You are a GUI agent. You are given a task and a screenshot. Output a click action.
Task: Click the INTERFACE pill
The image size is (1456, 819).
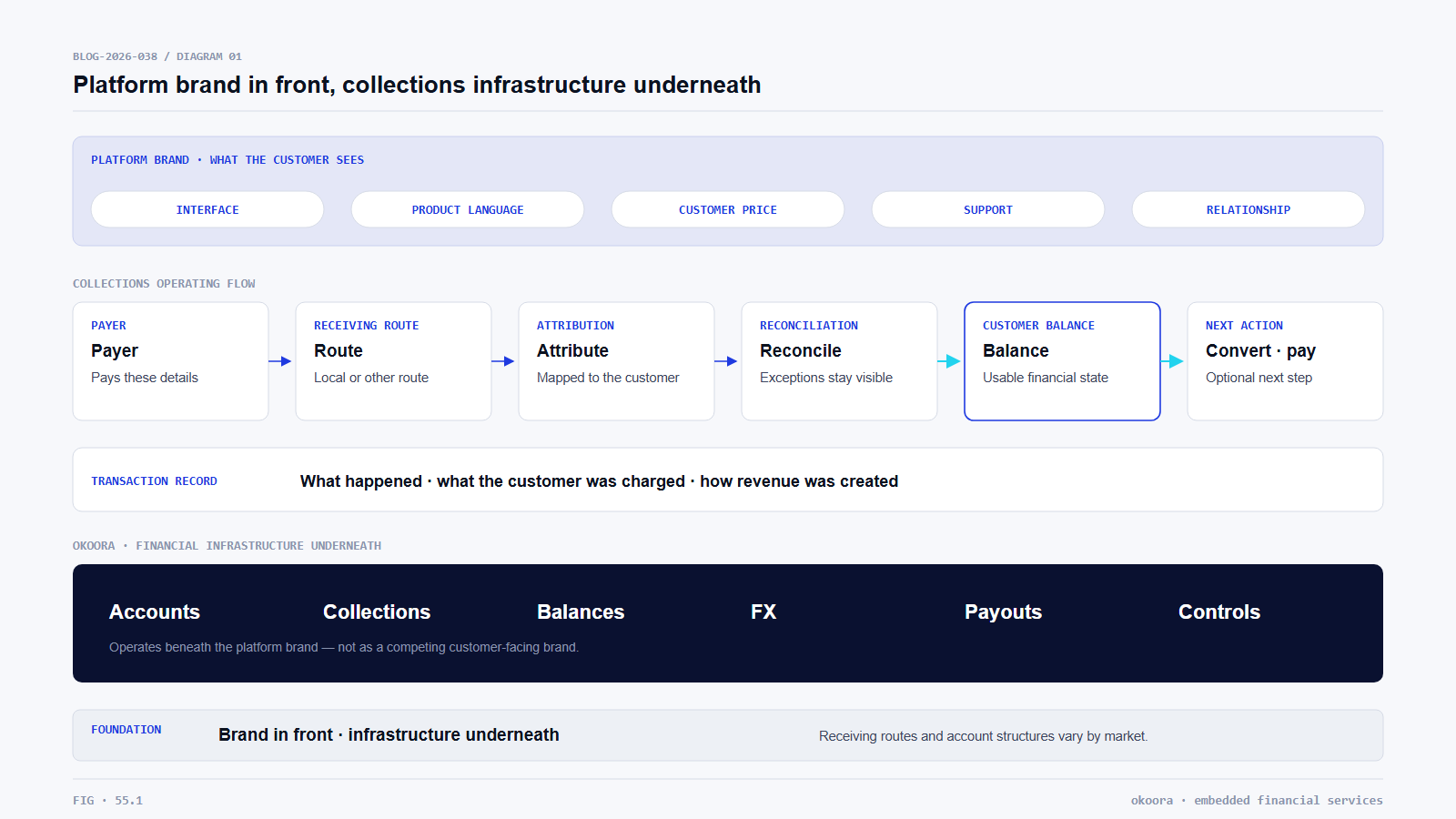(x=207, y=209)
